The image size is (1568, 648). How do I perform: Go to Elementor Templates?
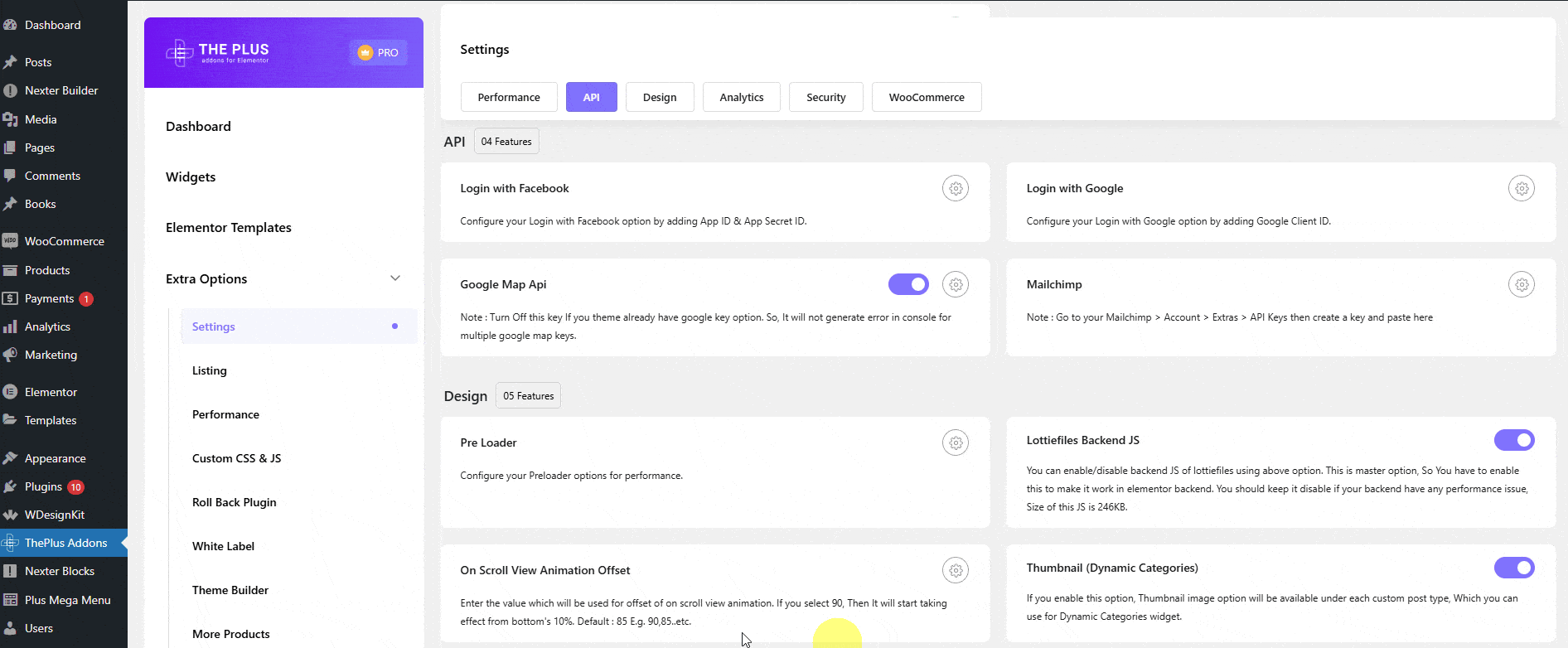click(229, 227)
